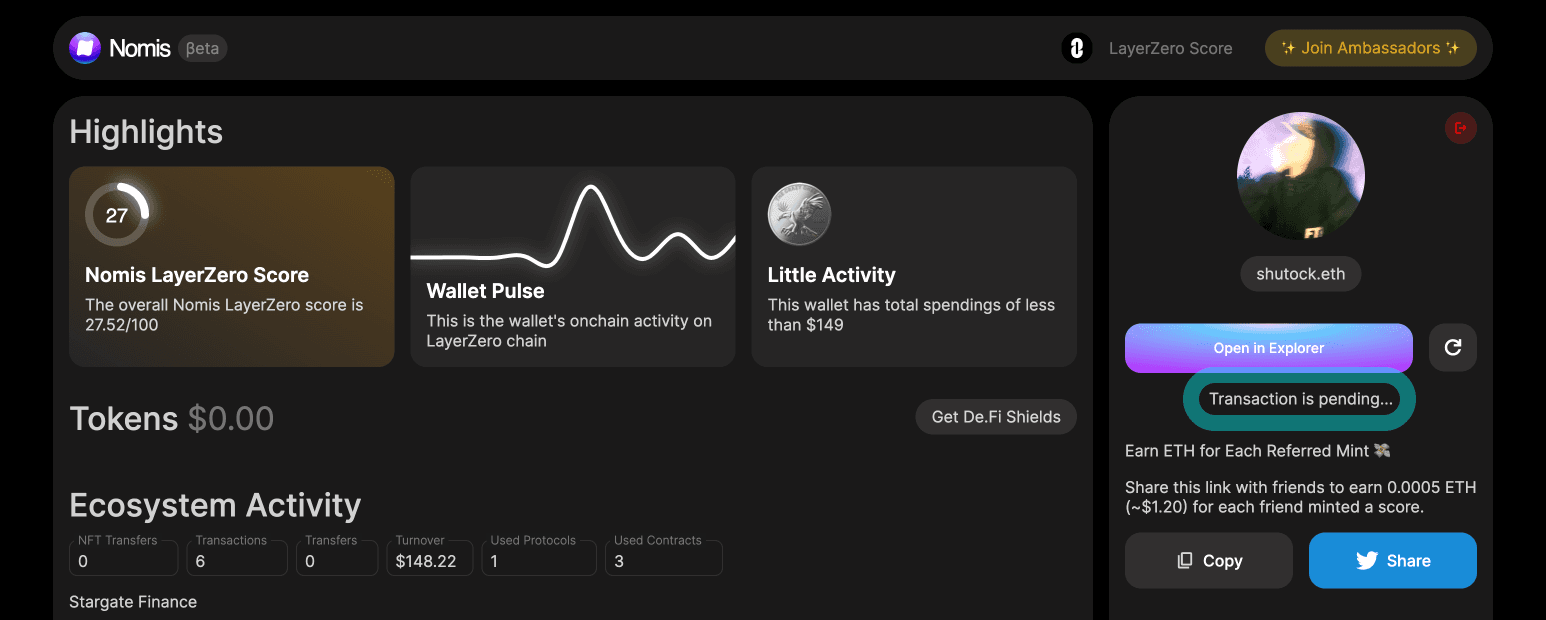Select the Little Activity highlight card
The image size is (1546, 620).
click(x=913, y=266)
